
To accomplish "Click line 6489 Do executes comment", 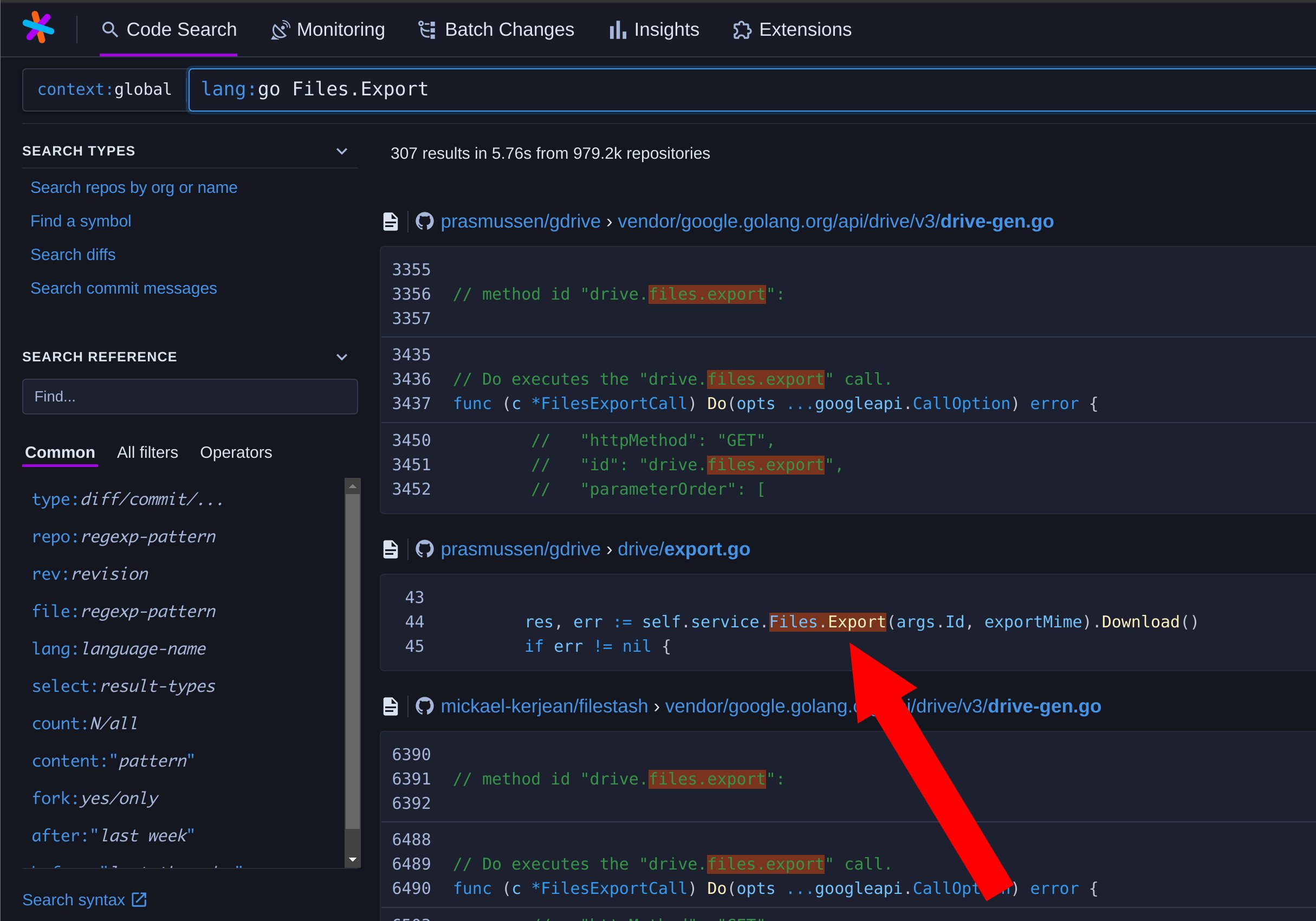I will tap(672, 864).
